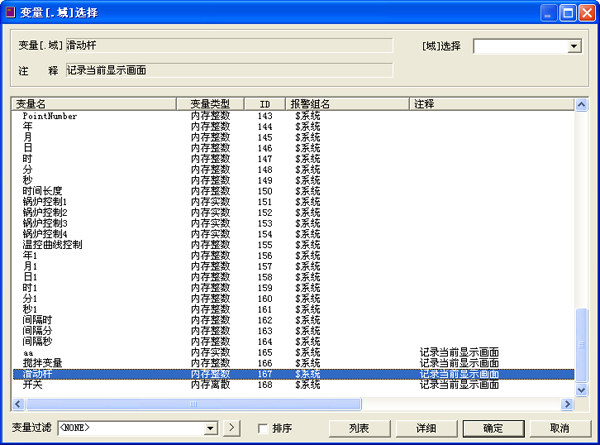600x445 pixels.
Task: Select variable 月 with ID 145
Action: click(293, 137)
